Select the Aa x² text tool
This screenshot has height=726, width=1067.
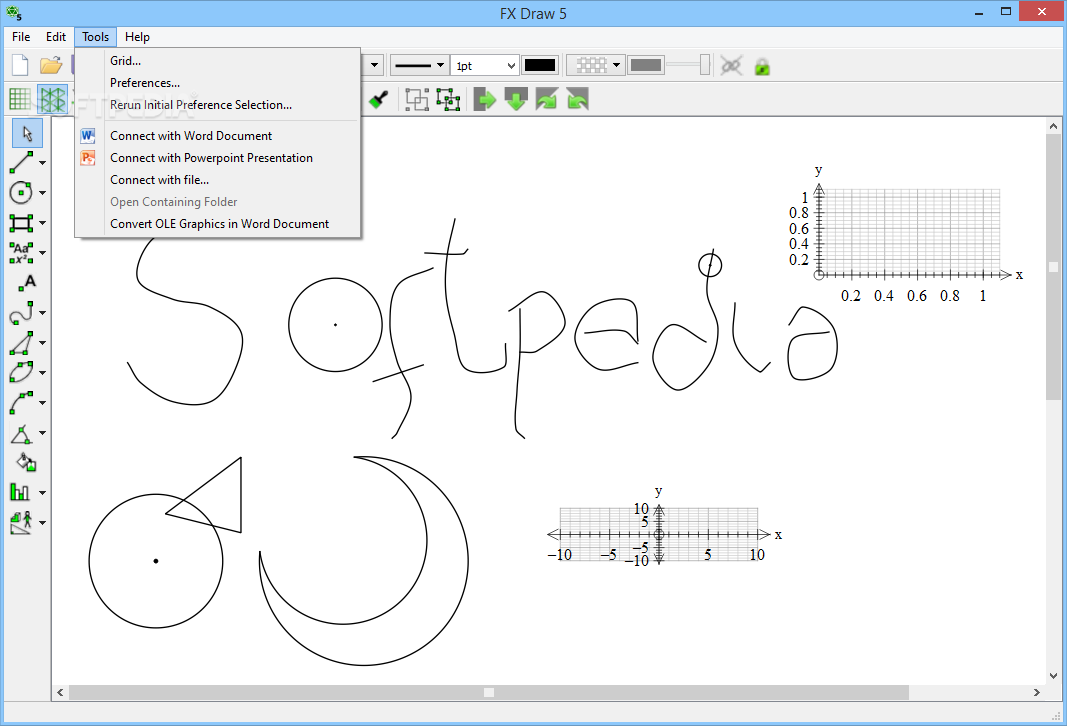(21, 252)
